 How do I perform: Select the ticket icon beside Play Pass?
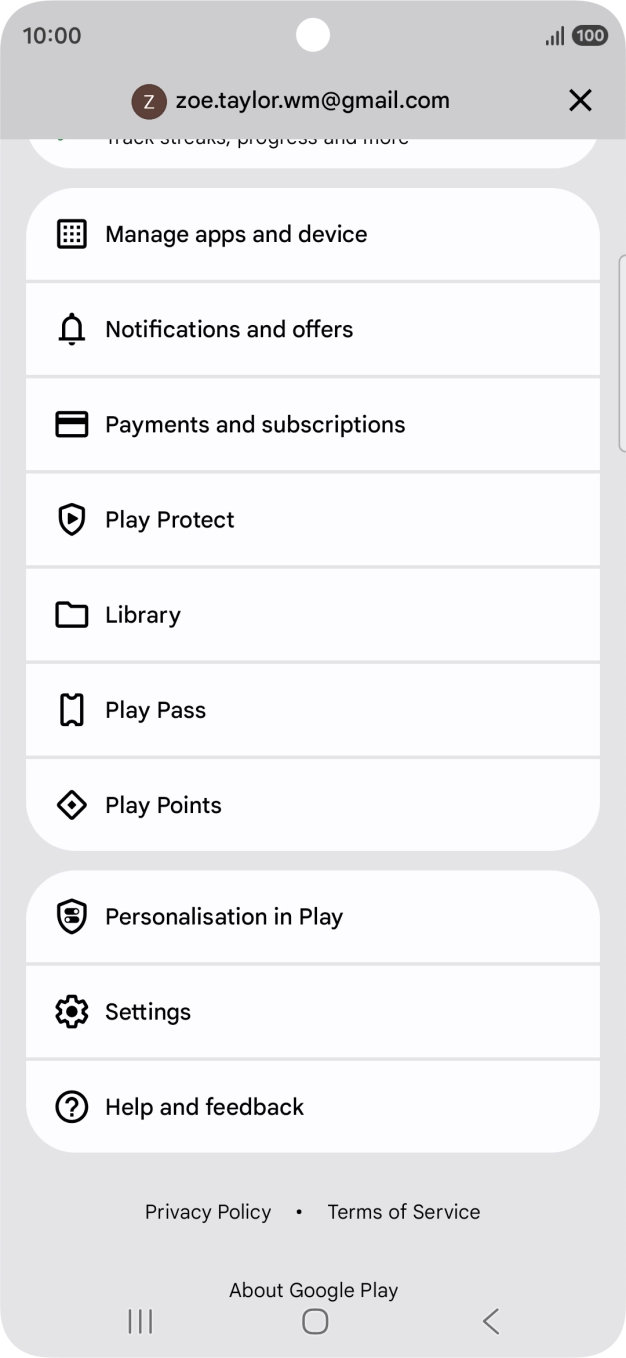pyautogui.click(x=71, y=709)
